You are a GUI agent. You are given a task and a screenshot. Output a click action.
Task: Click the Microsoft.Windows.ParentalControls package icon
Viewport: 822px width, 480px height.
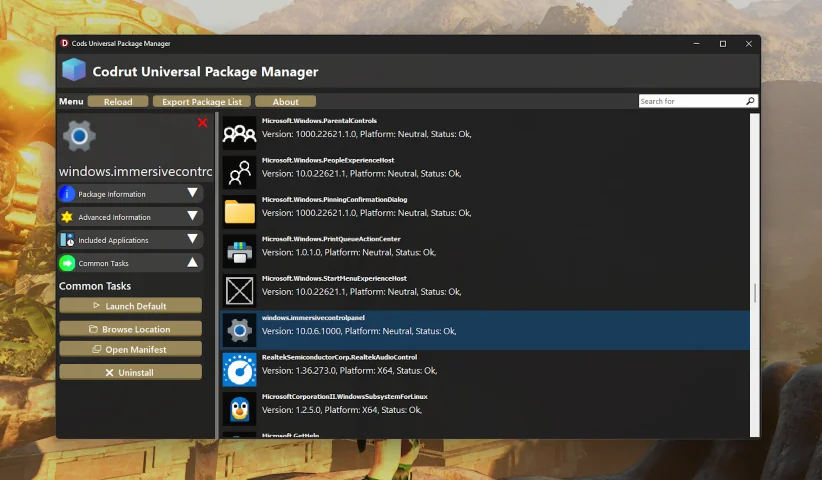point(240,133)
